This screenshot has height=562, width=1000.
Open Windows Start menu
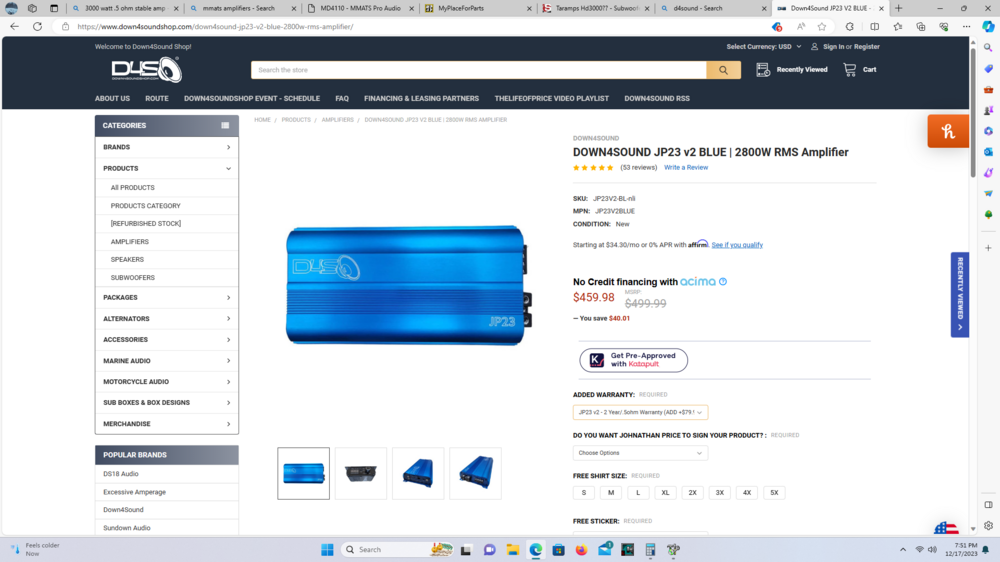(x=327, y=549)
